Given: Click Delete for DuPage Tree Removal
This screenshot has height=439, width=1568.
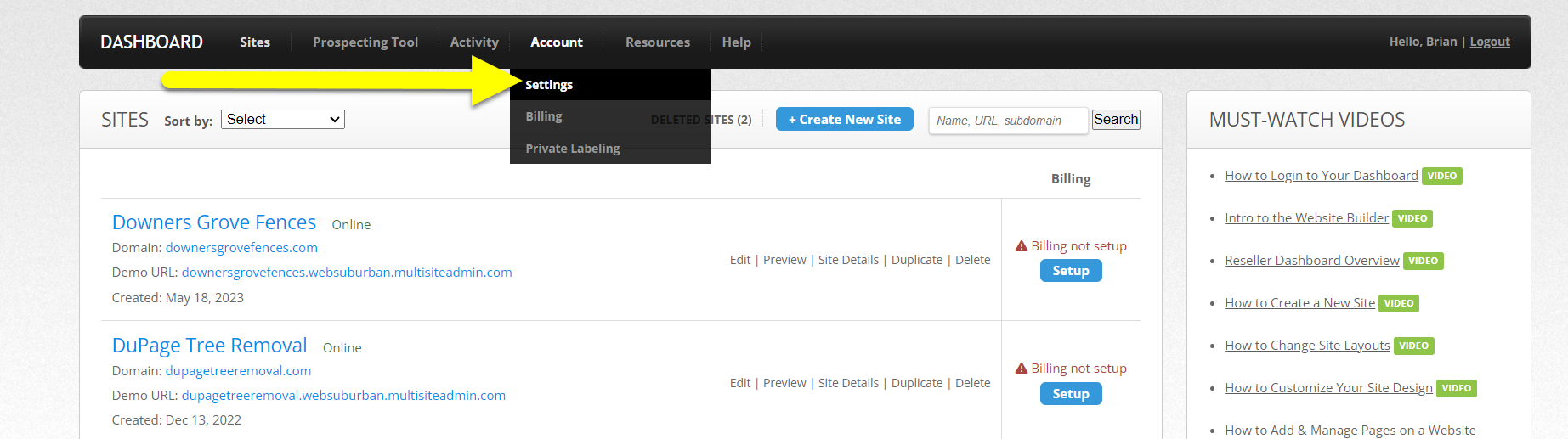Looking at the screenshot, I should tap(973, 383).
